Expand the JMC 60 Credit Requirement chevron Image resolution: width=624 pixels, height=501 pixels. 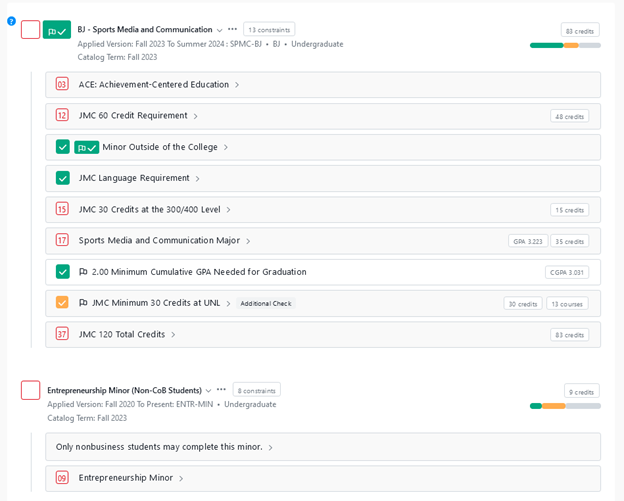point(195,116)
